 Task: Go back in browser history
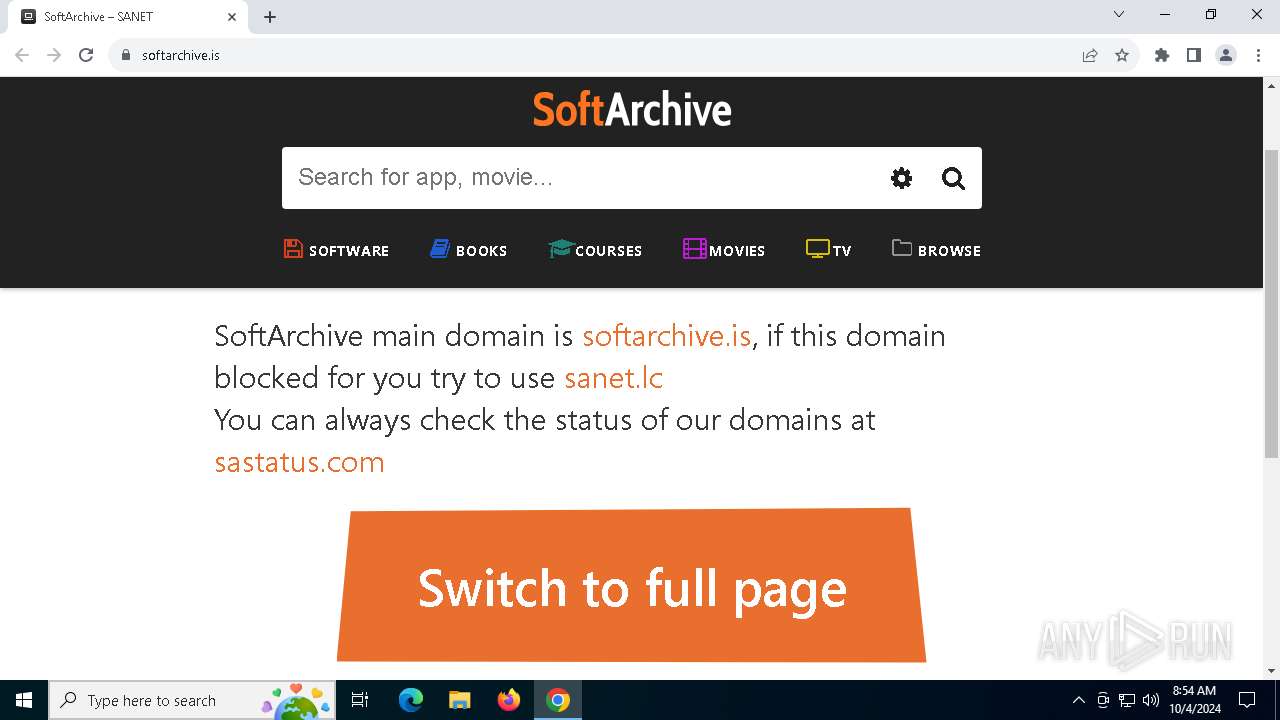22,55
